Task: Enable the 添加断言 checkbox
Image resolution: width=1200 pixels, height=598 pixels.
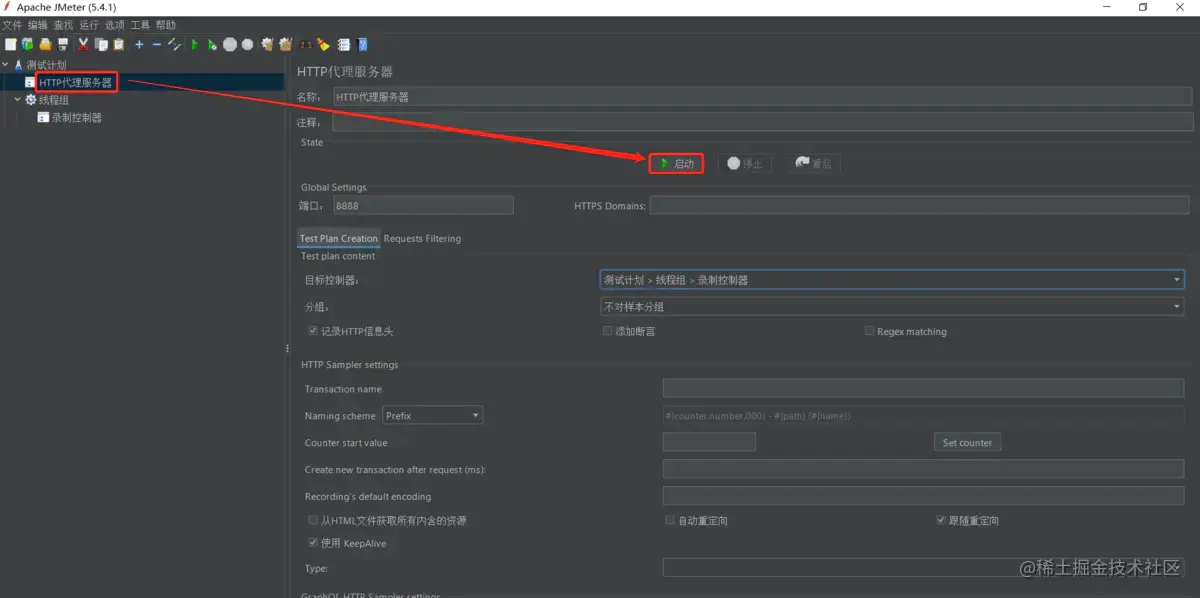Action: (607, 331)
